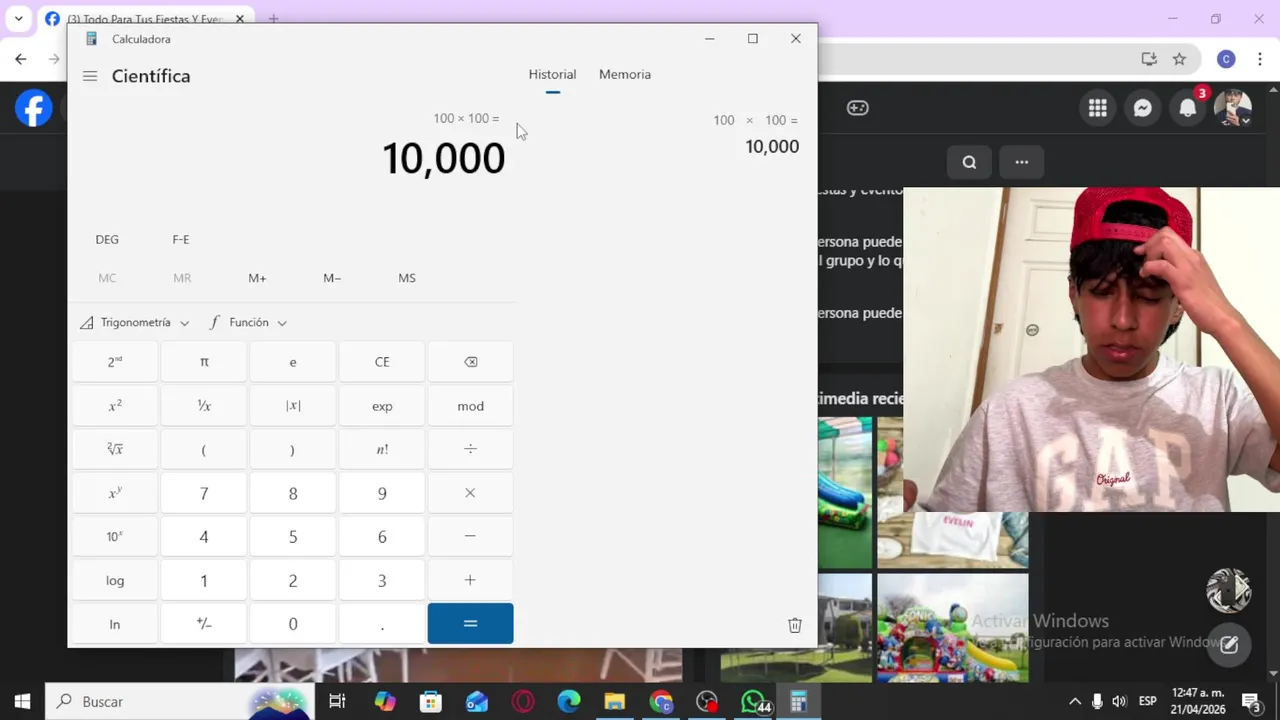Open Facebook notifications bell
Screen dimensions: 1280x720
tap(1188, 108)
